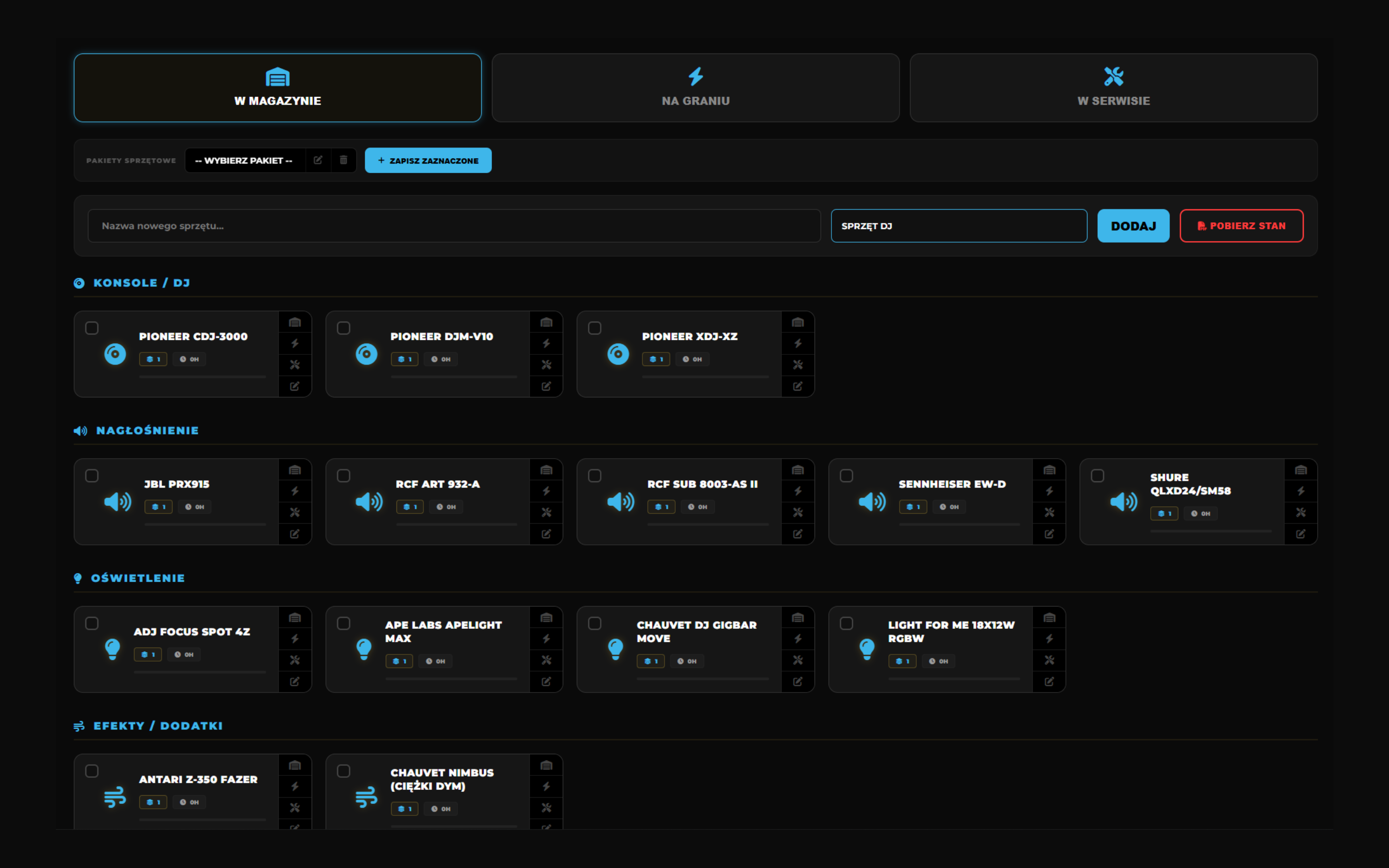Delete selected package with trash icon
Screen dimensions: 1389x868
click(x=343, y=160)
